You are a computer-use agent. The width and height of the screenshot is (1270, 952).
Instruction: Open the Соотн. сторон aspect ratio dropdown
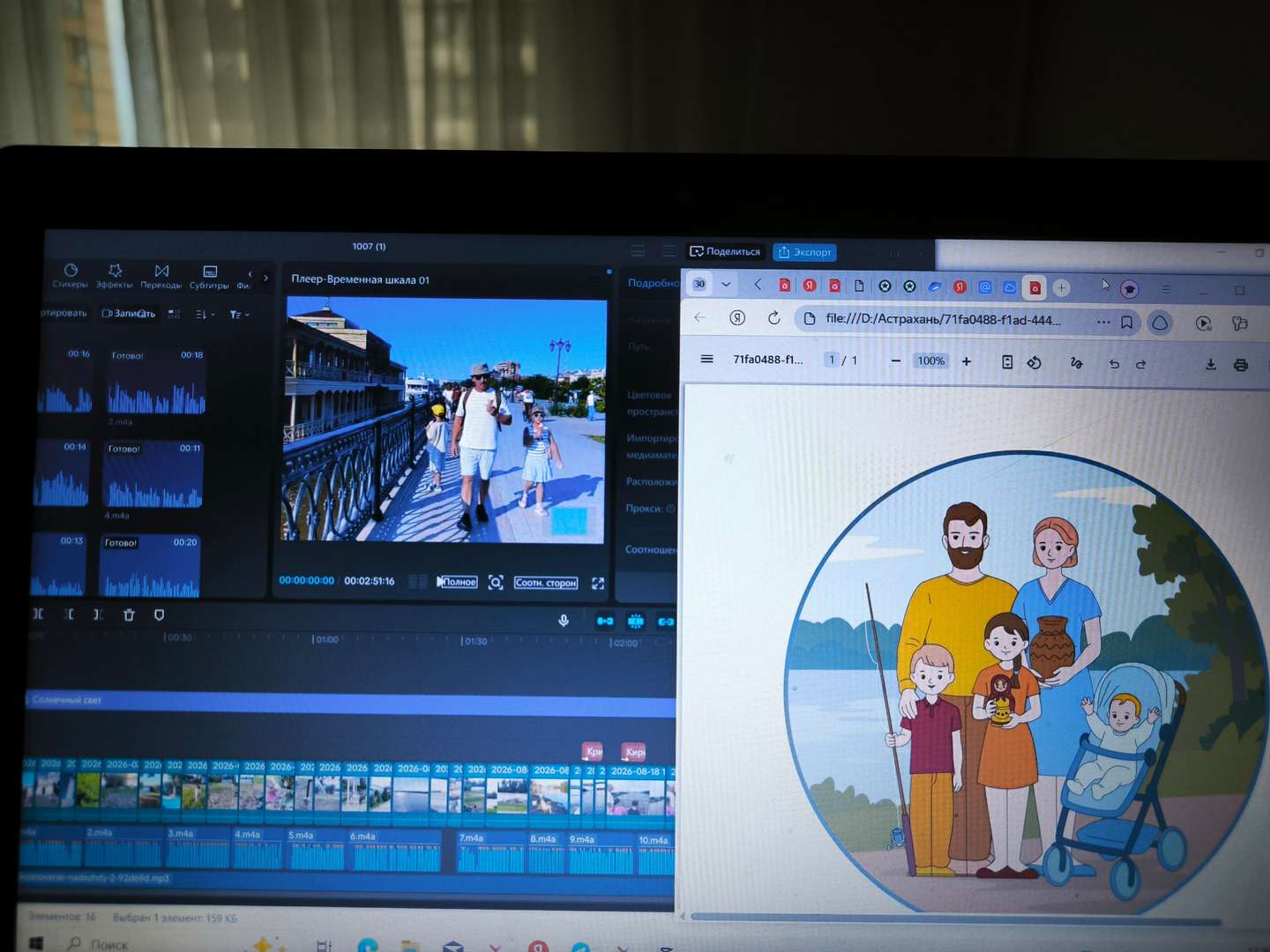point(546,583)
